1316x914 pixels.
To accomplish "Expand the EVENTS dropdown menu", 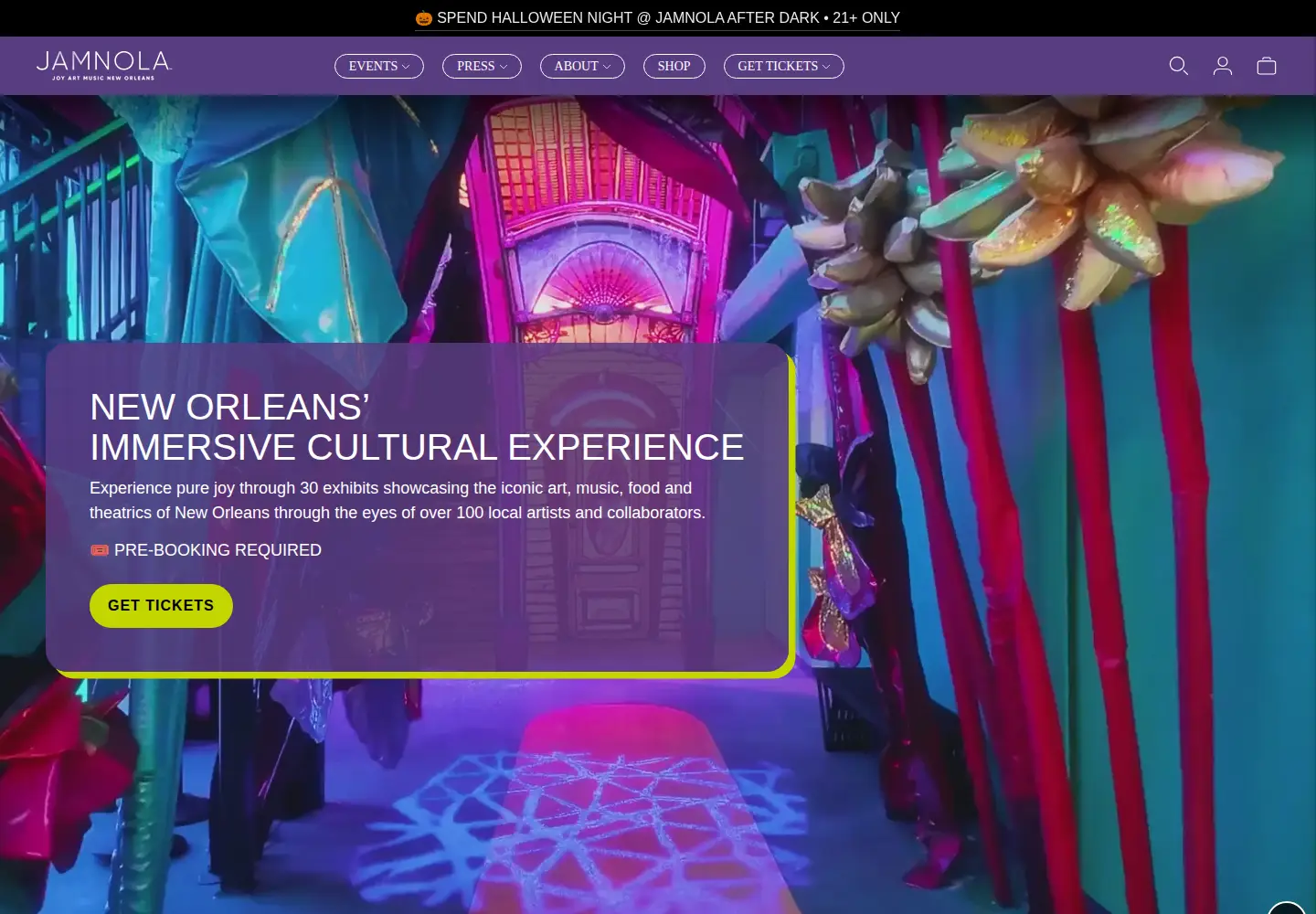I will tap(379, 66).
